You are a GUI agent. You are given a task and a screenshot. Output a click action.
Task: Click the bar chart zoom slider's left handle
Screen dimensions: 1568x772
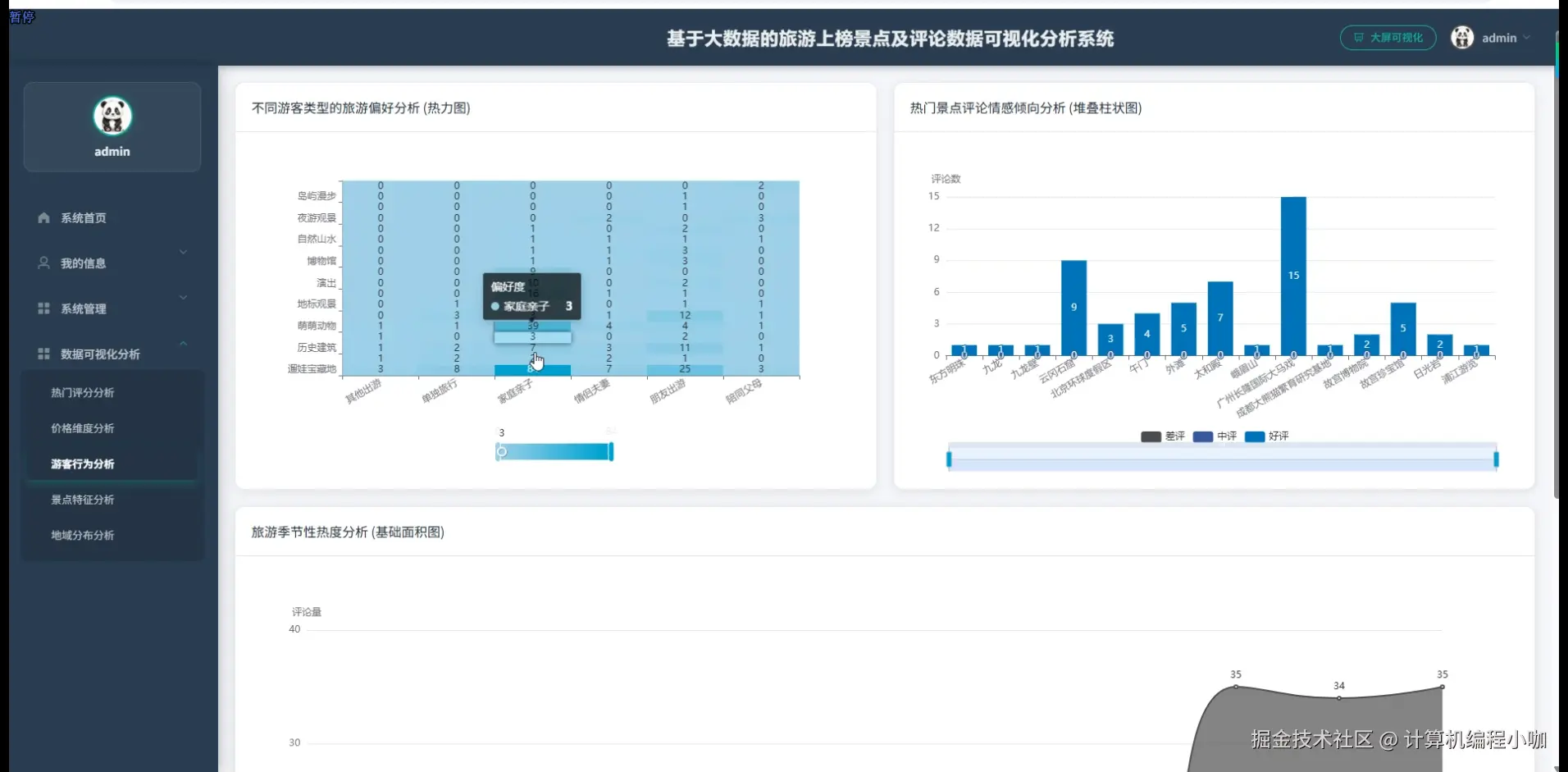click(x=949, y=459)
